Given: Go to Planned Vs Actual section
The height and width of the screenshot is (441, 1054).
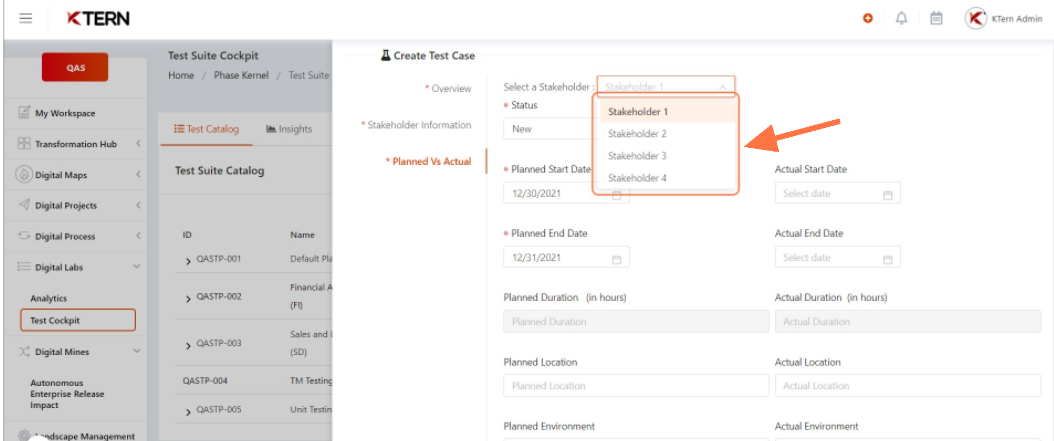Looking at the screenshot, I should click(428, 161).
